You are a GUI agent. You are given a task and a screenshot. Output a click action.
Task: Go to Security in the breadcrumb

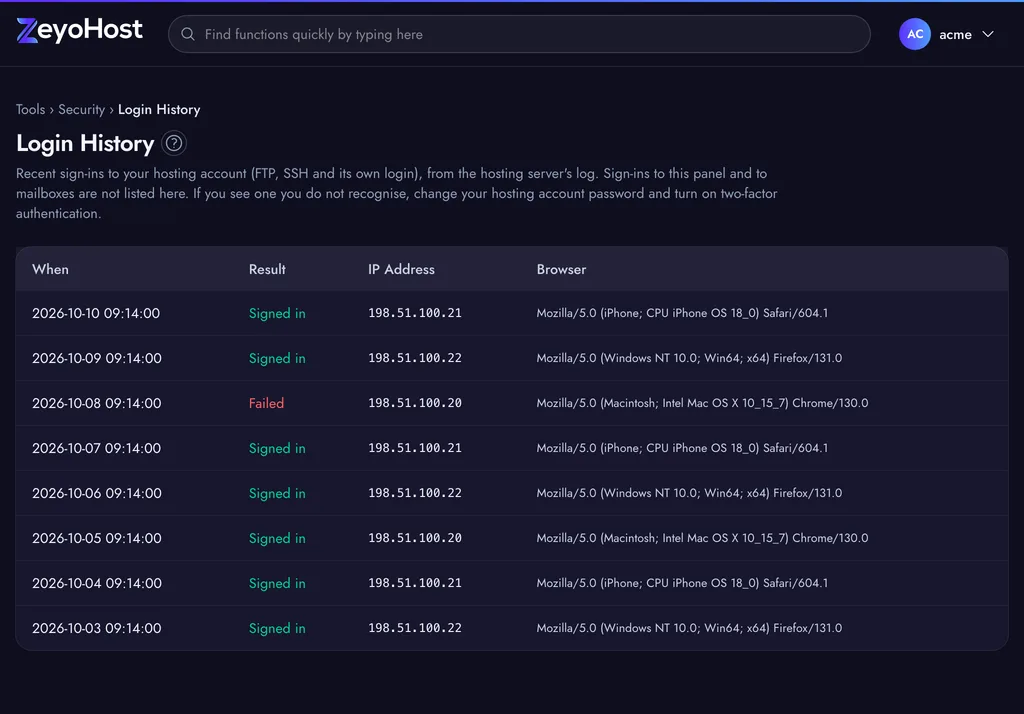[x=82, y=109]
